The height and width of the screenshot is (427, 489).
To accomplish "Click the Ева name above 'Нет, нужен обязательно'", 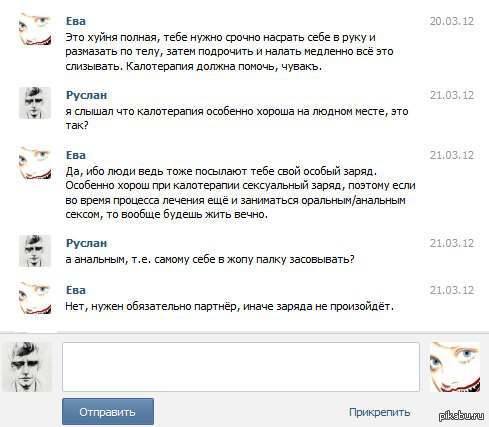I will tap(76, 290).
